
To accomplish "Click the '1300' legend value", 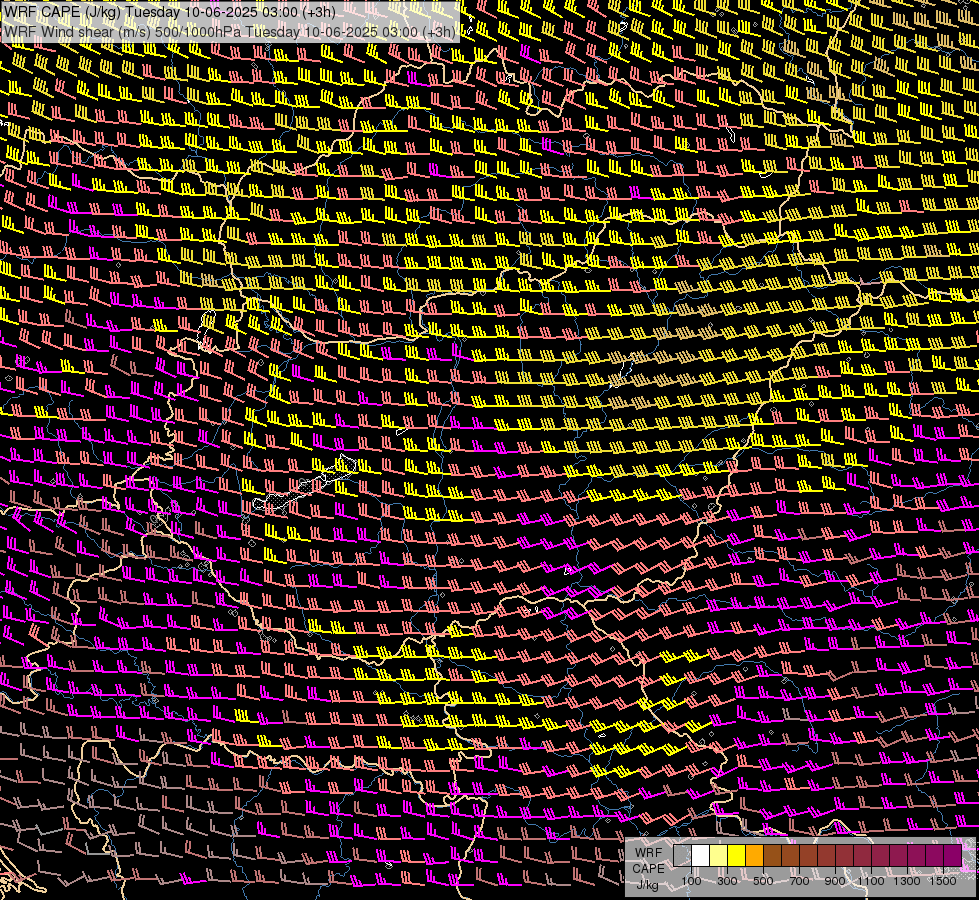I will tap(907, 881).
